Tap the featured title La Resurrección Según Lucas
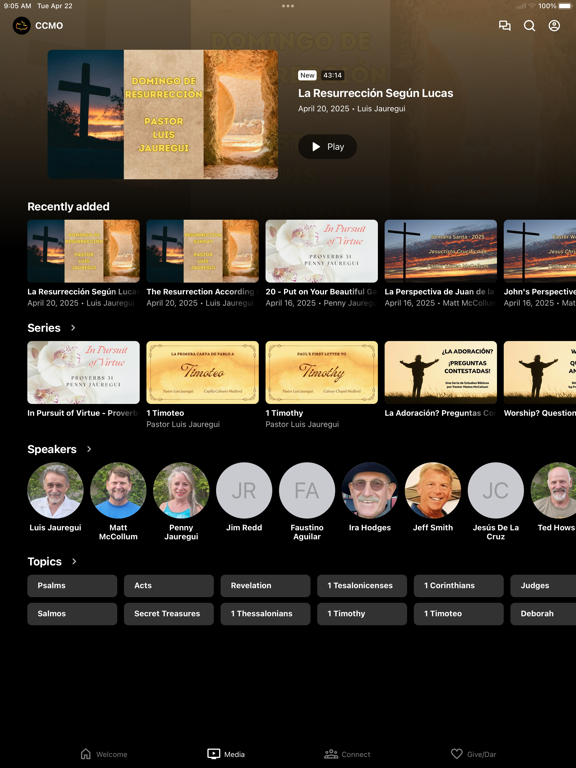Viewport: 576px width, 768px height. click(x=376, y=93)
